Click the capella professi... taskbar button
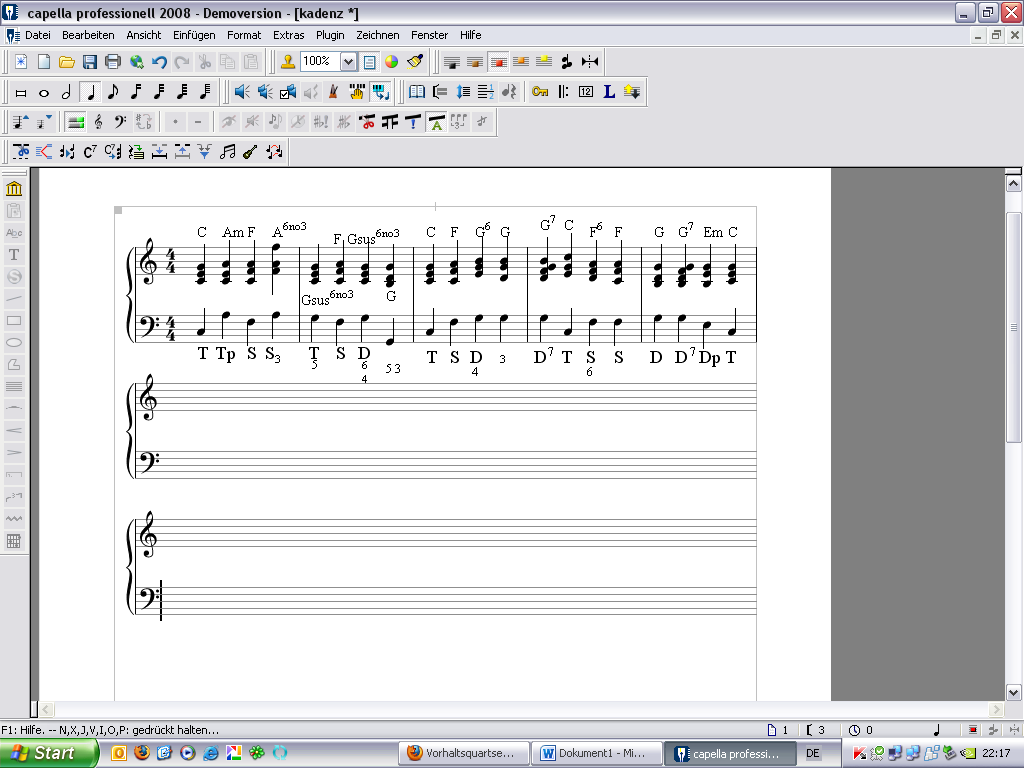Image resolution: width=1024 pixels, height=768 pixels. pyautogui.click(x=730, y=753)
